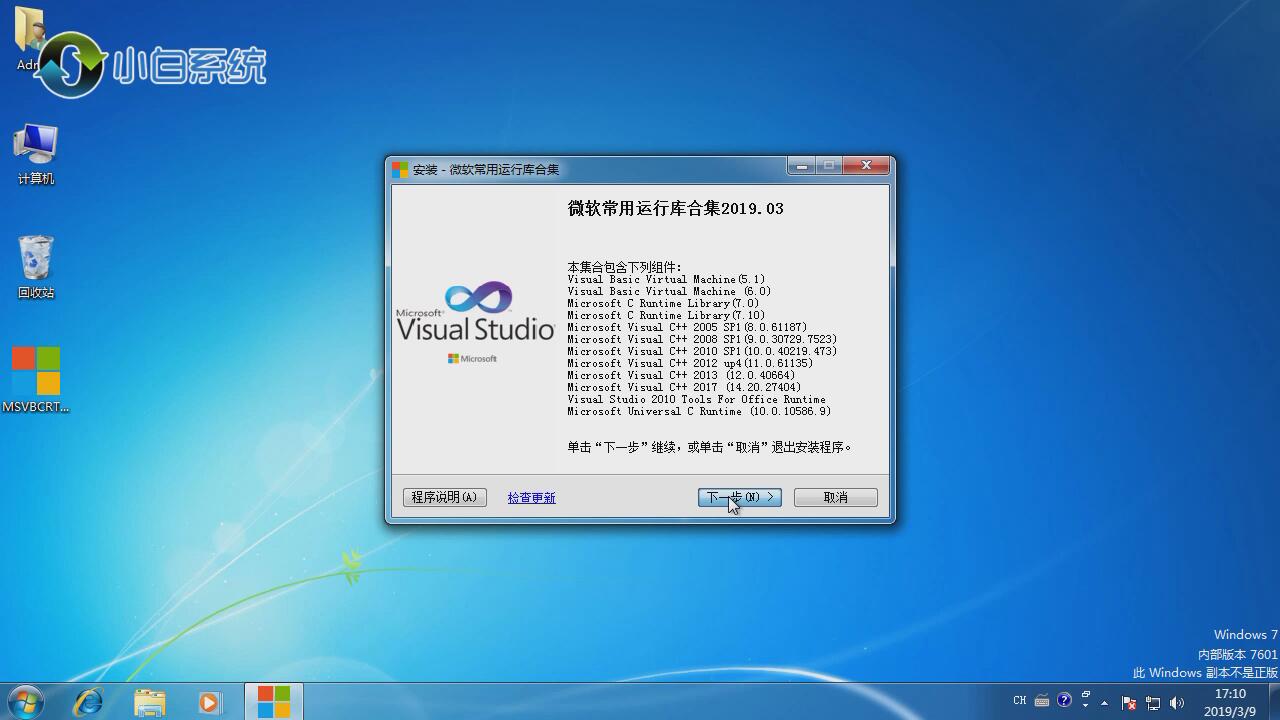Click the line Microsoft Universal C Runtime
Image resolution: width=1280 pixels, height=720 pixels.
[699, 411]
